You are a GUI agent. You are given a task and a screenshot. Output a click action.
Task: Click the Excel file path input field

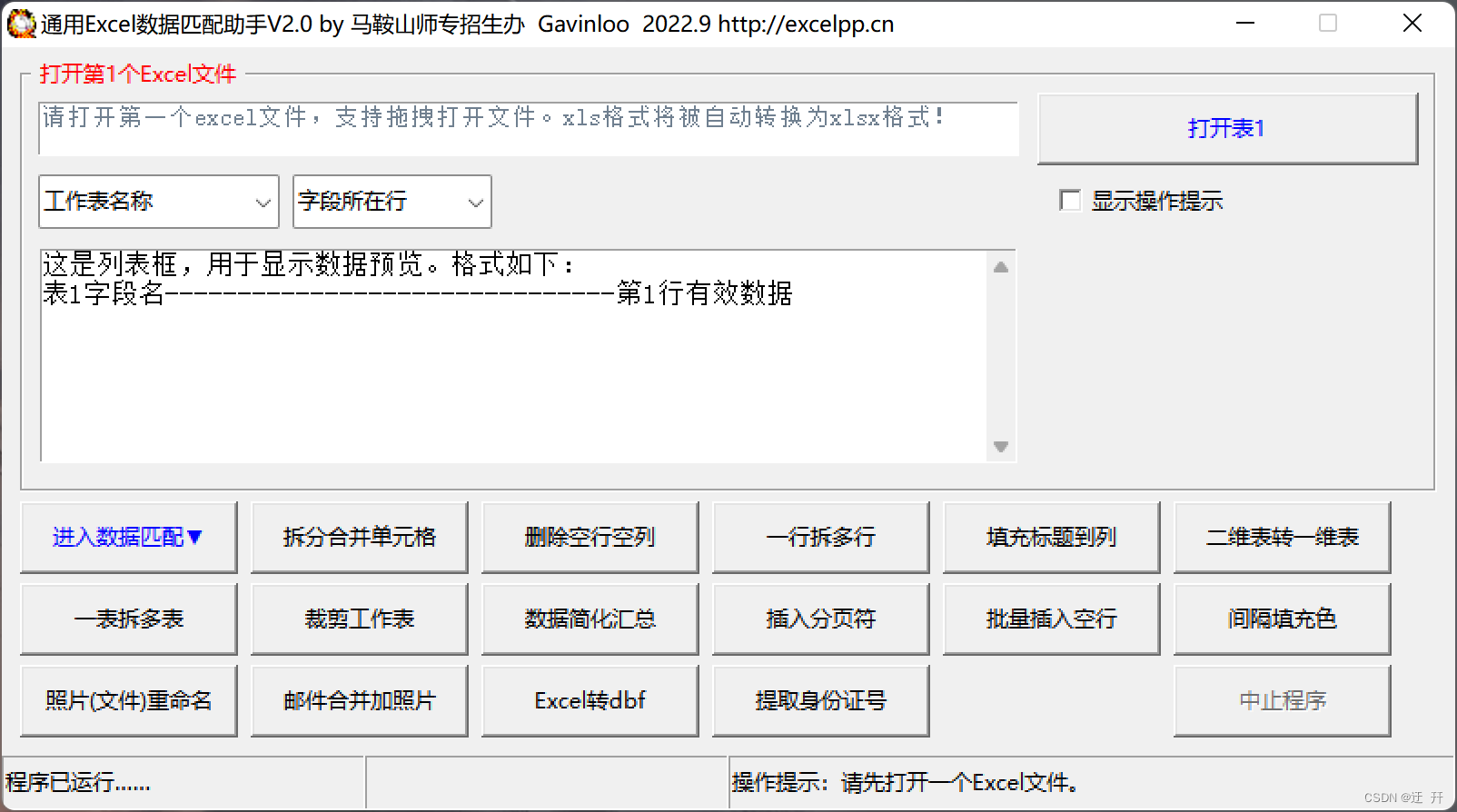point(529,128)
